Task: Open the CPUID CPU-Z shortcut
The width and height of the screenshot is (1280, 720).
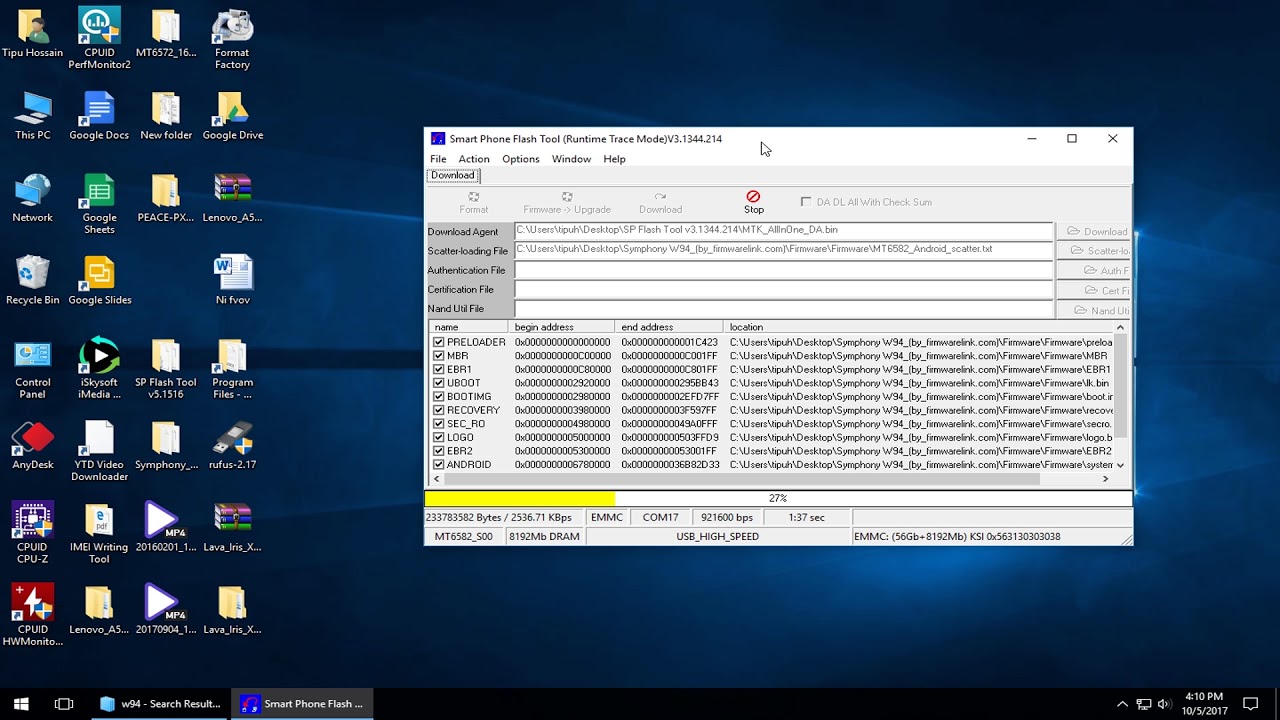Action: click(x=33, y=534)
